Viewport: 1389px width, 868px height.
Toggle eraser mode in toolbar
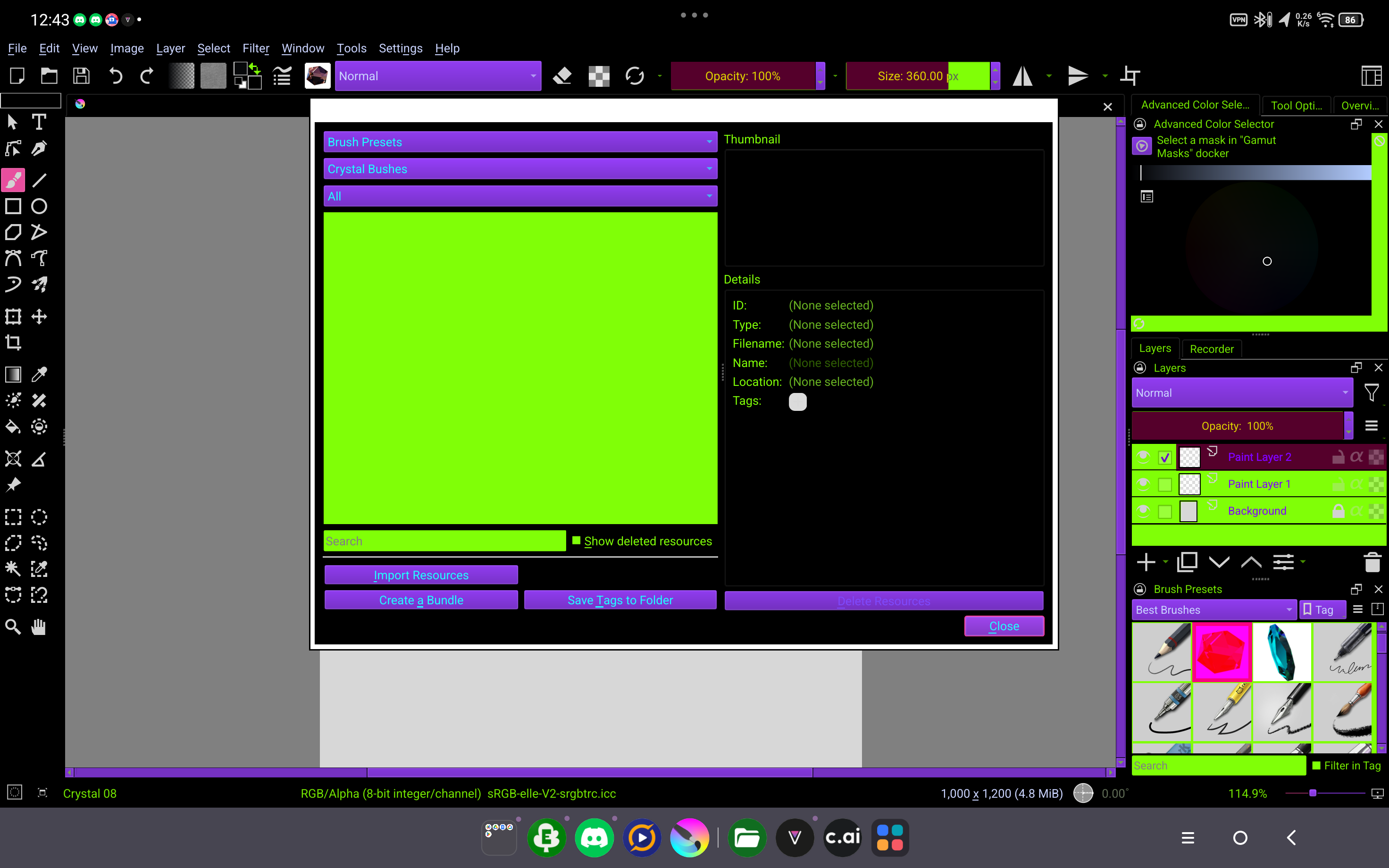(562, 76)
